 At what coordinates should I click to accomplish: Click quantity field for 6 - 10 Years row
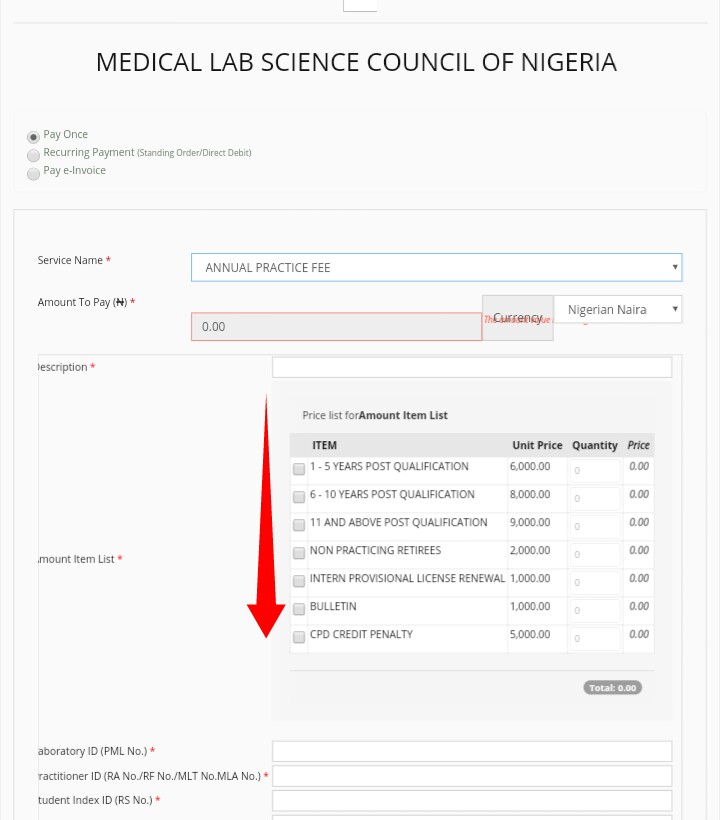pos(595,498)
